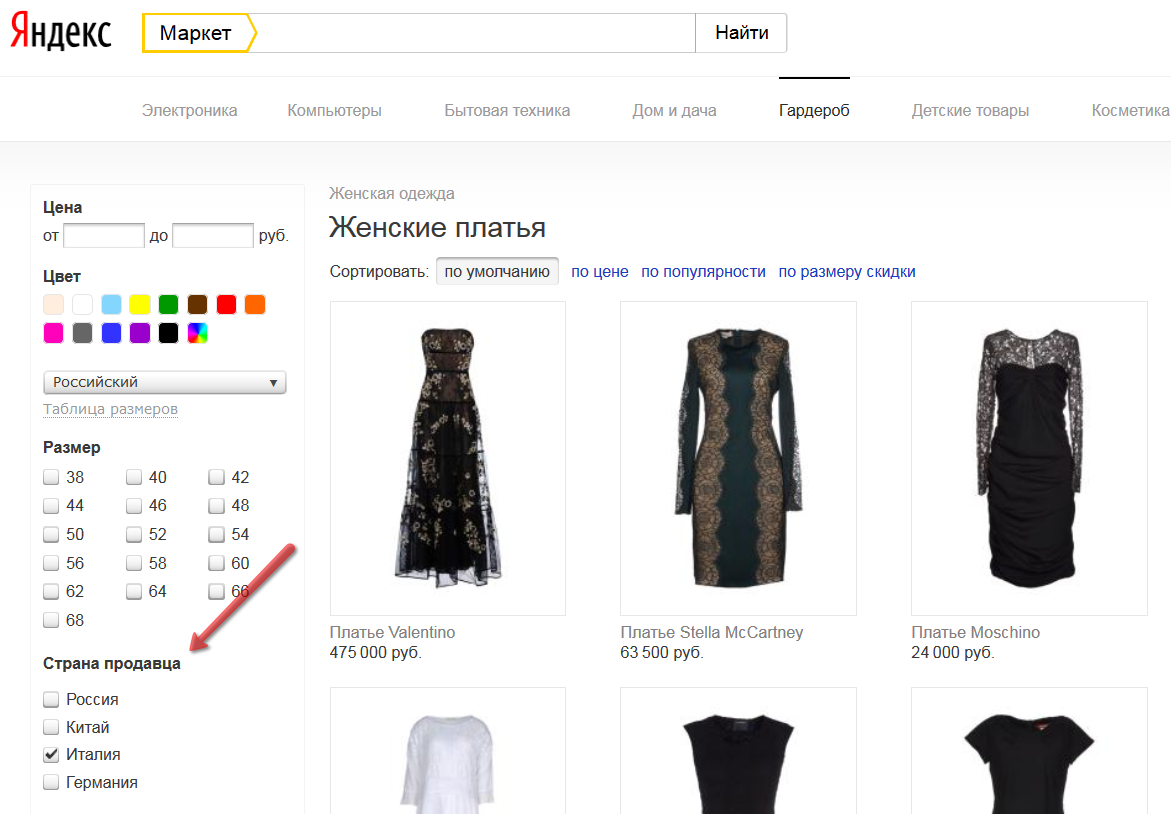Open the Таблица размеров link
The height and width of the screenshot is (814, 1171).
[x=111, y=409]
